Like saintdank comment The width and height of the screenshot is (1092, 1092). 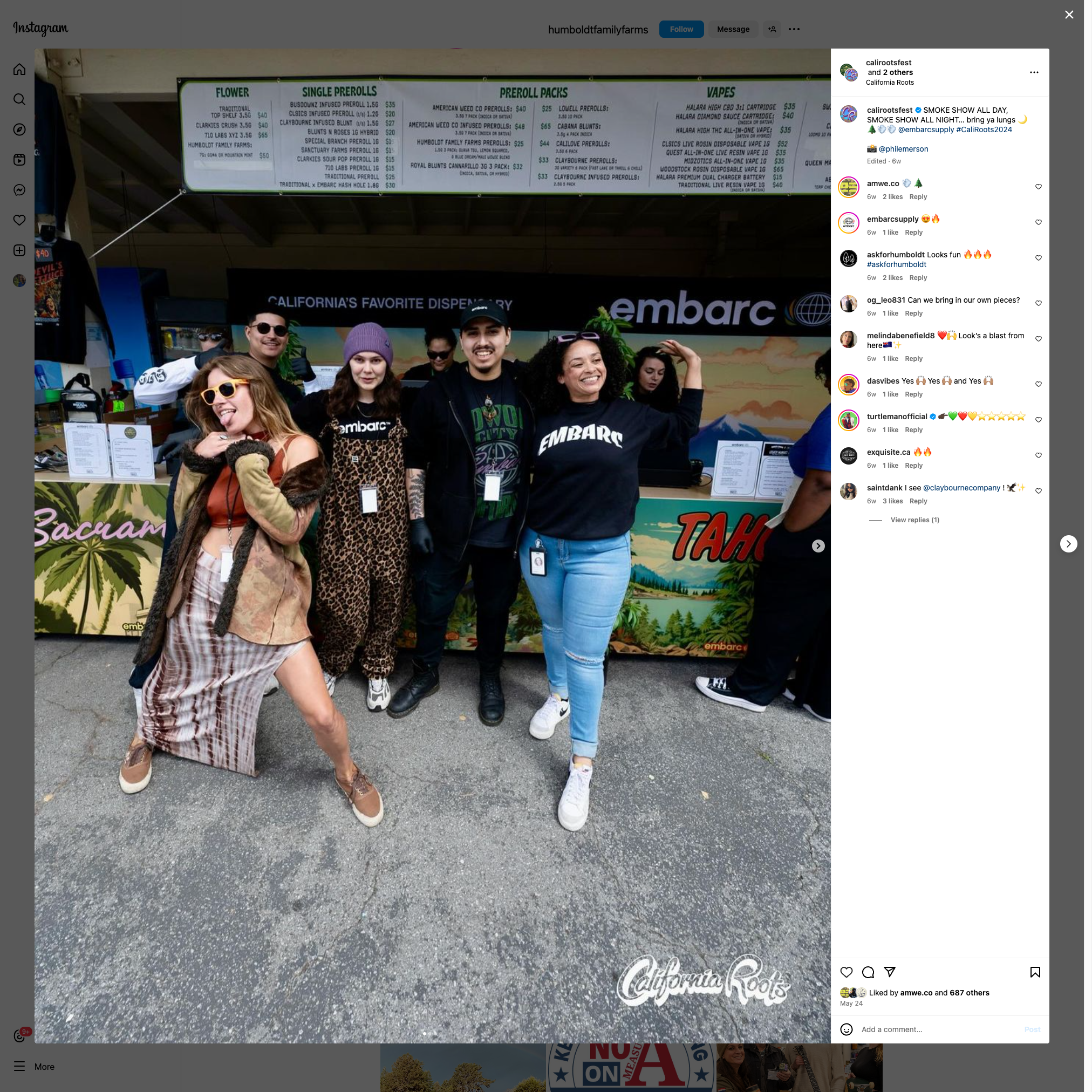click(x=1038, y=490)
